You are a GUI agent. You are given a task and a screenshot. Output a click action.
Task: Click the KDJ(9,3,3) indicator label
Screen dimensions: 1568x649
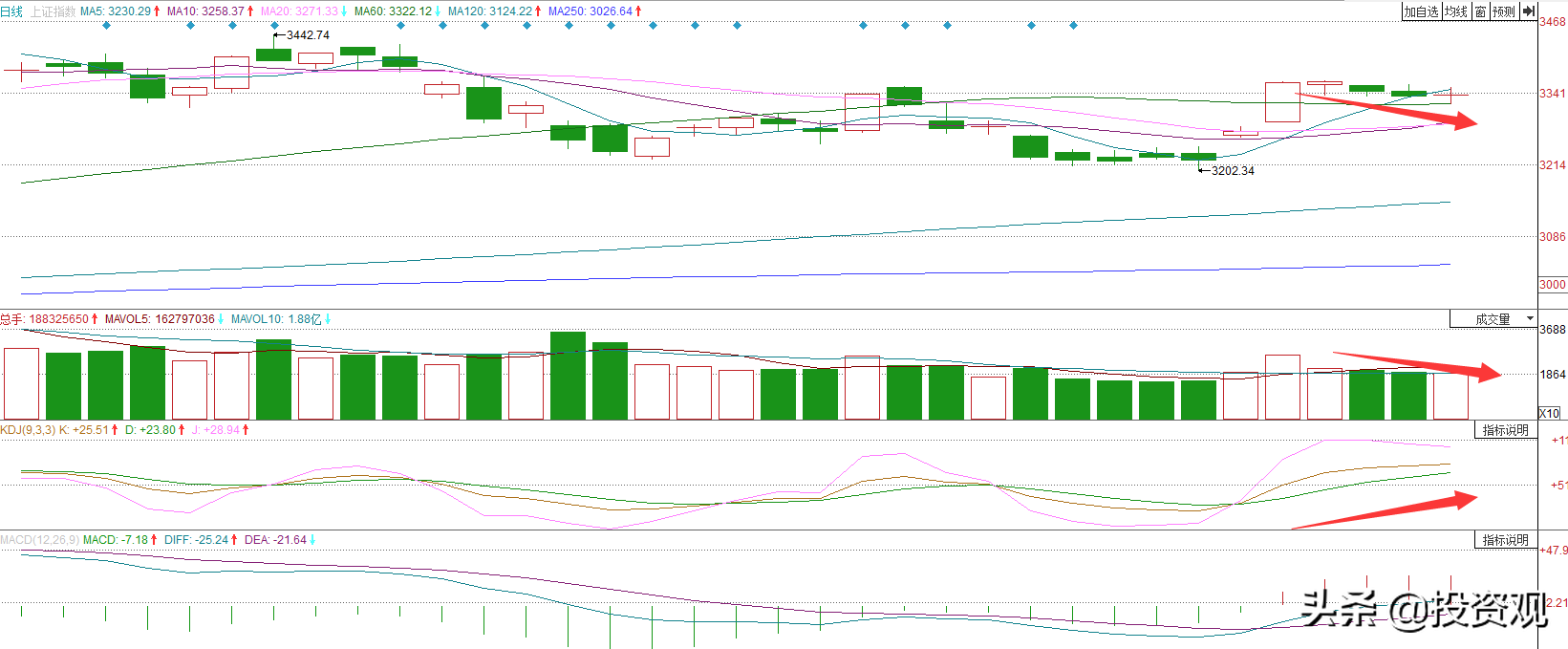[x=28, y=430]
